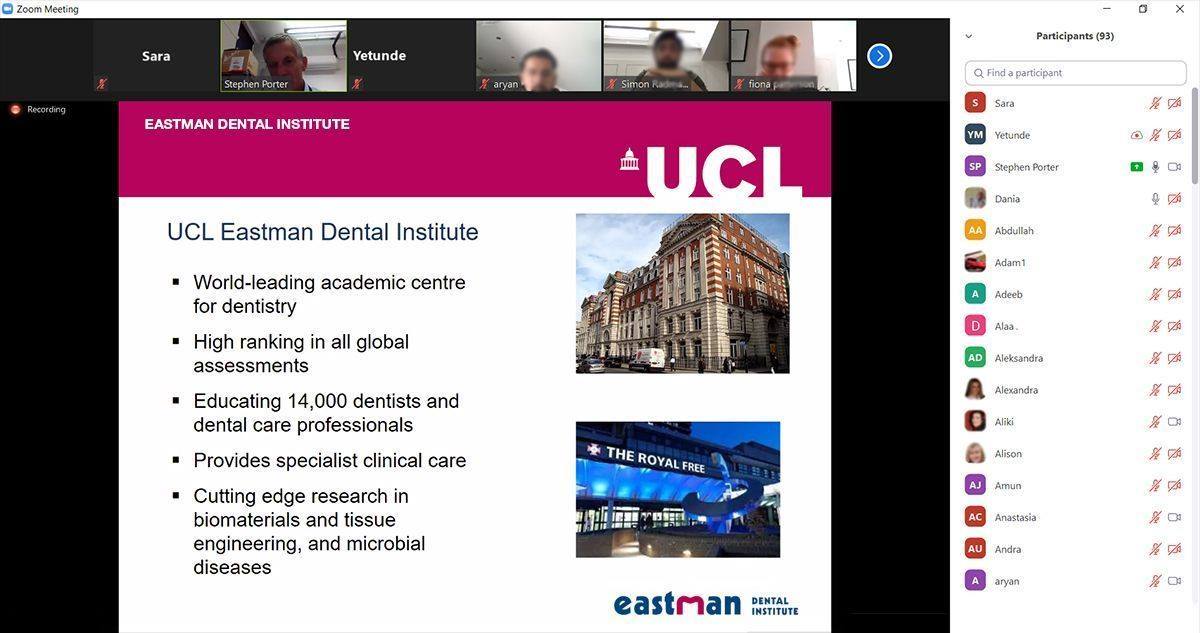Click Dania's microphone icon
1200x633 pixels.
pos(1155,199)
